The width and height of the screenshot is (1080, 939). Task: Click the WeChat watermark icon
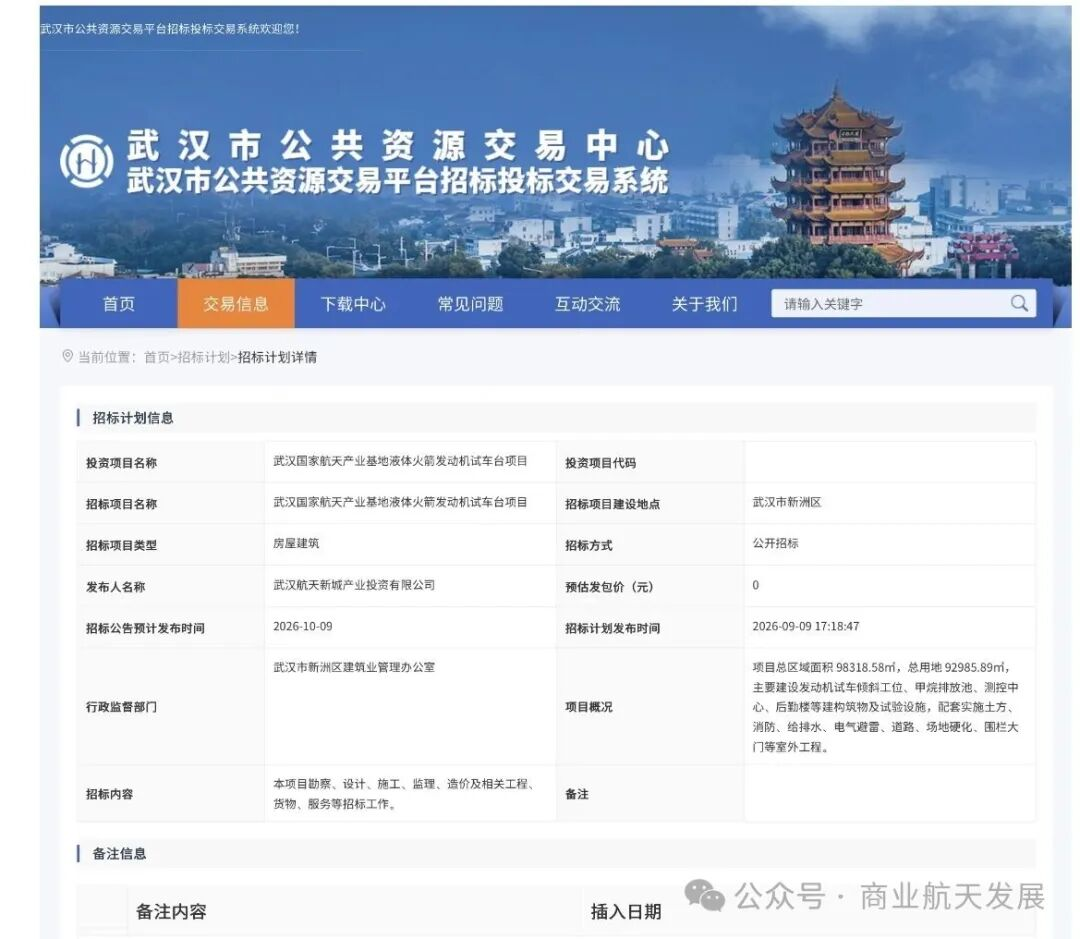click(704, 896)
